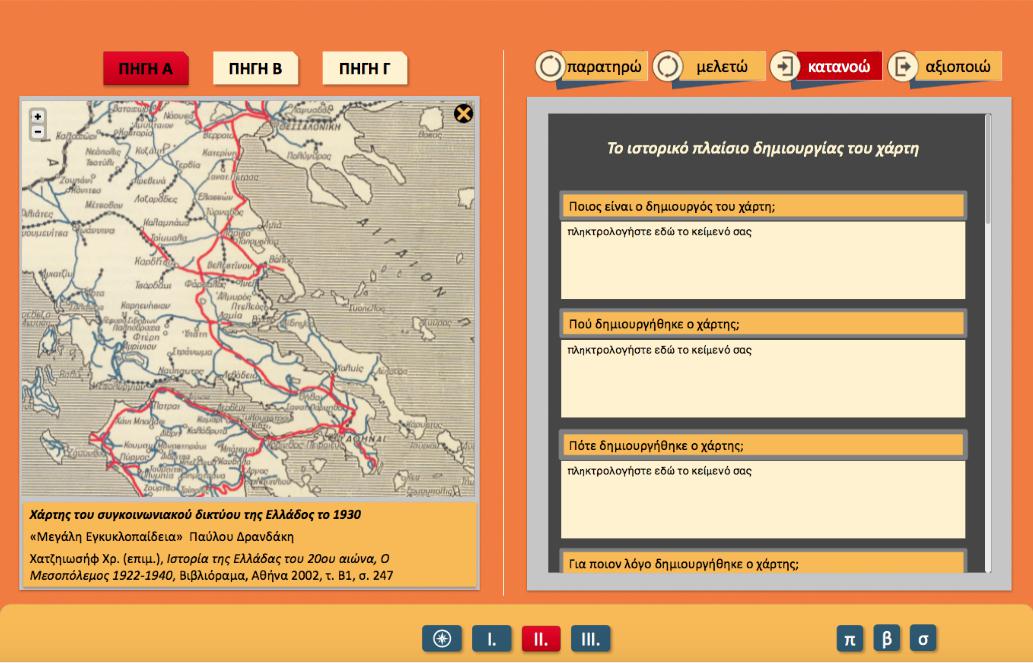Screen dimensions: 1033x663
Task: Open the μελετώ step
Action: [722, 67]
